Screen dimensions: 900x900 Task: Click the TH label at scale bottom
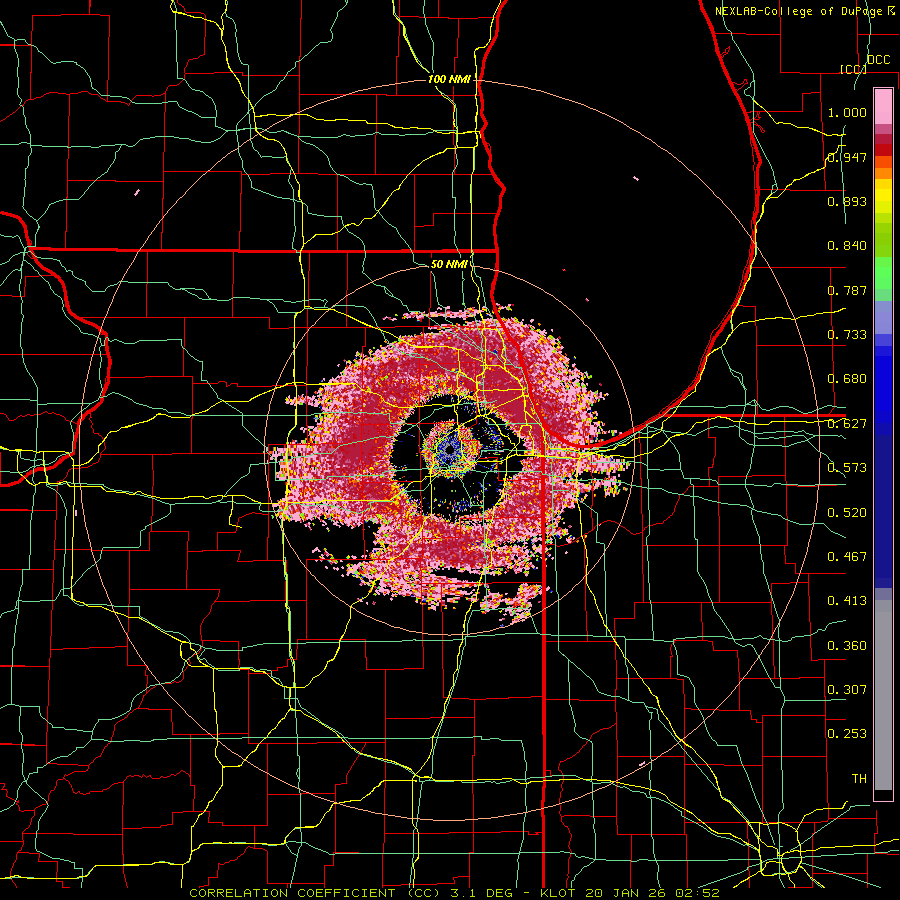click(859, 778)
